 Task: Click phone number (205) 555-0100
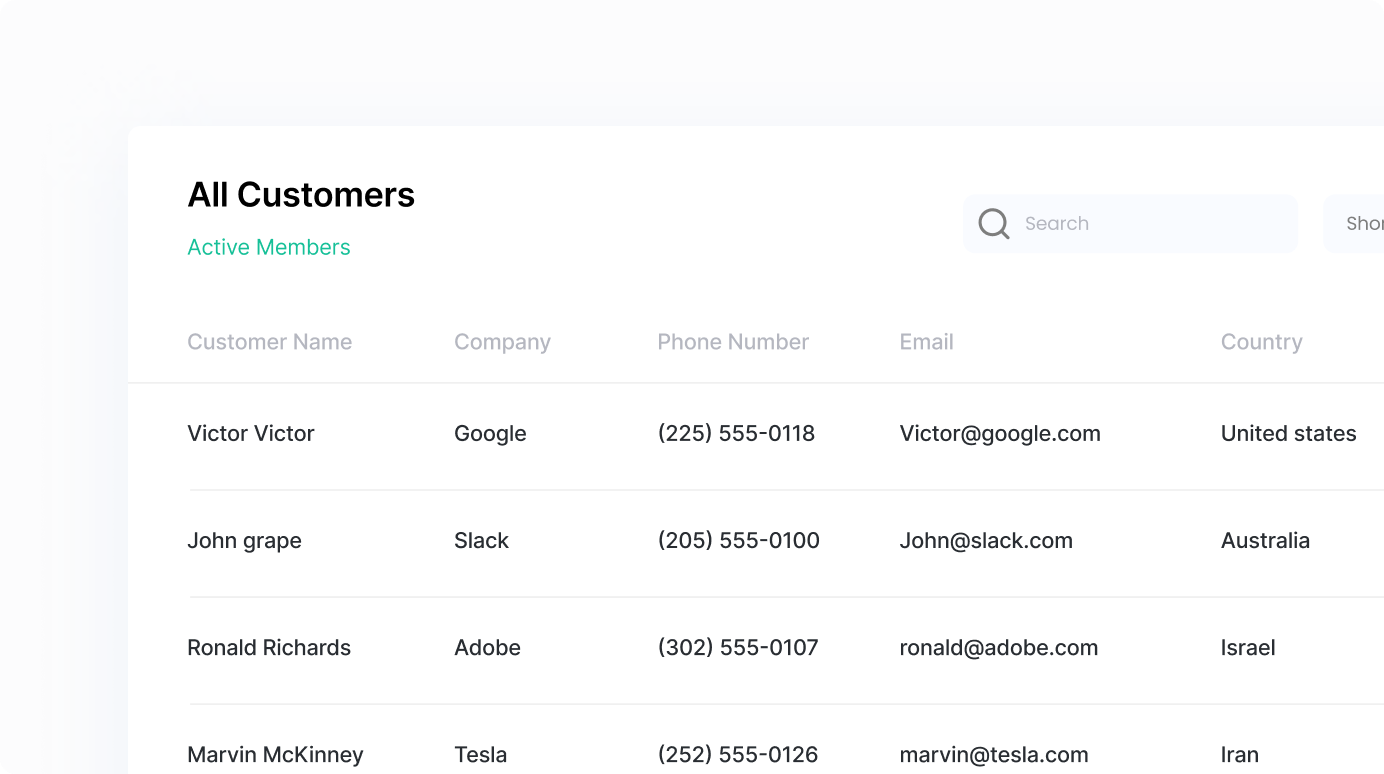pyautogui.click(x=738, y=540)
